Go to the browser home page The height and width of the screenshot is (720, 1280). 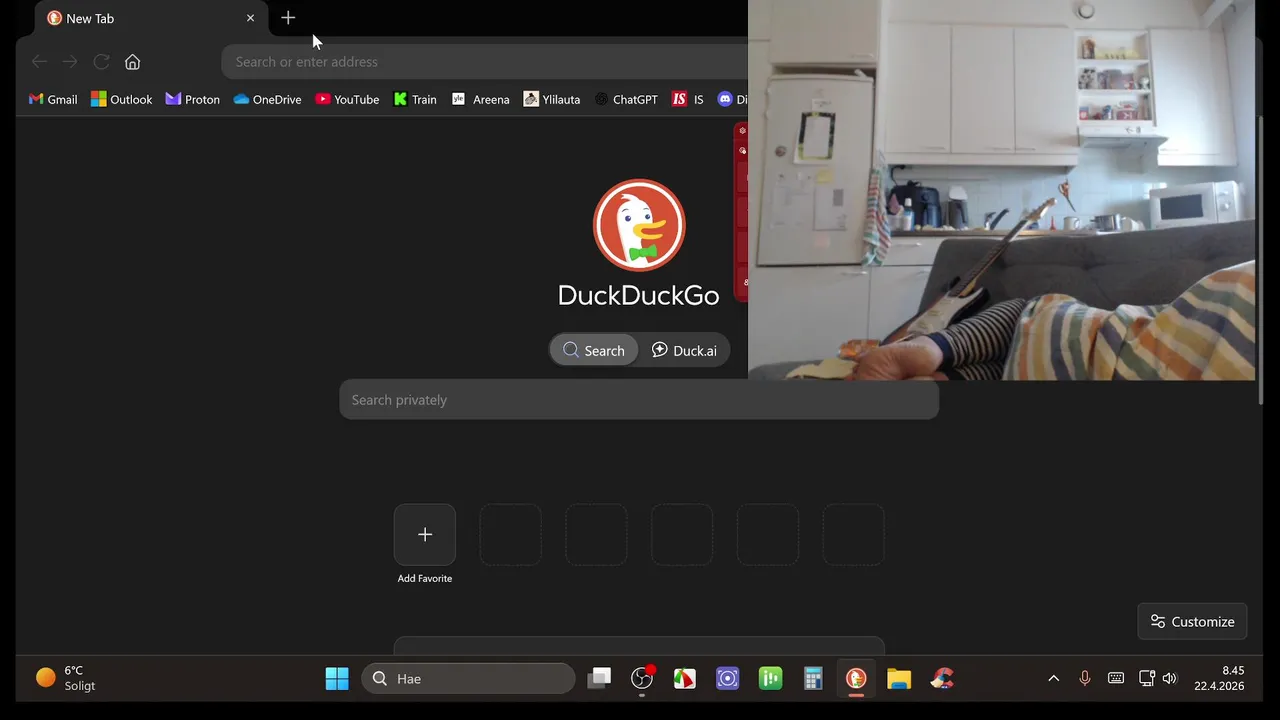[x=132, y=62]
